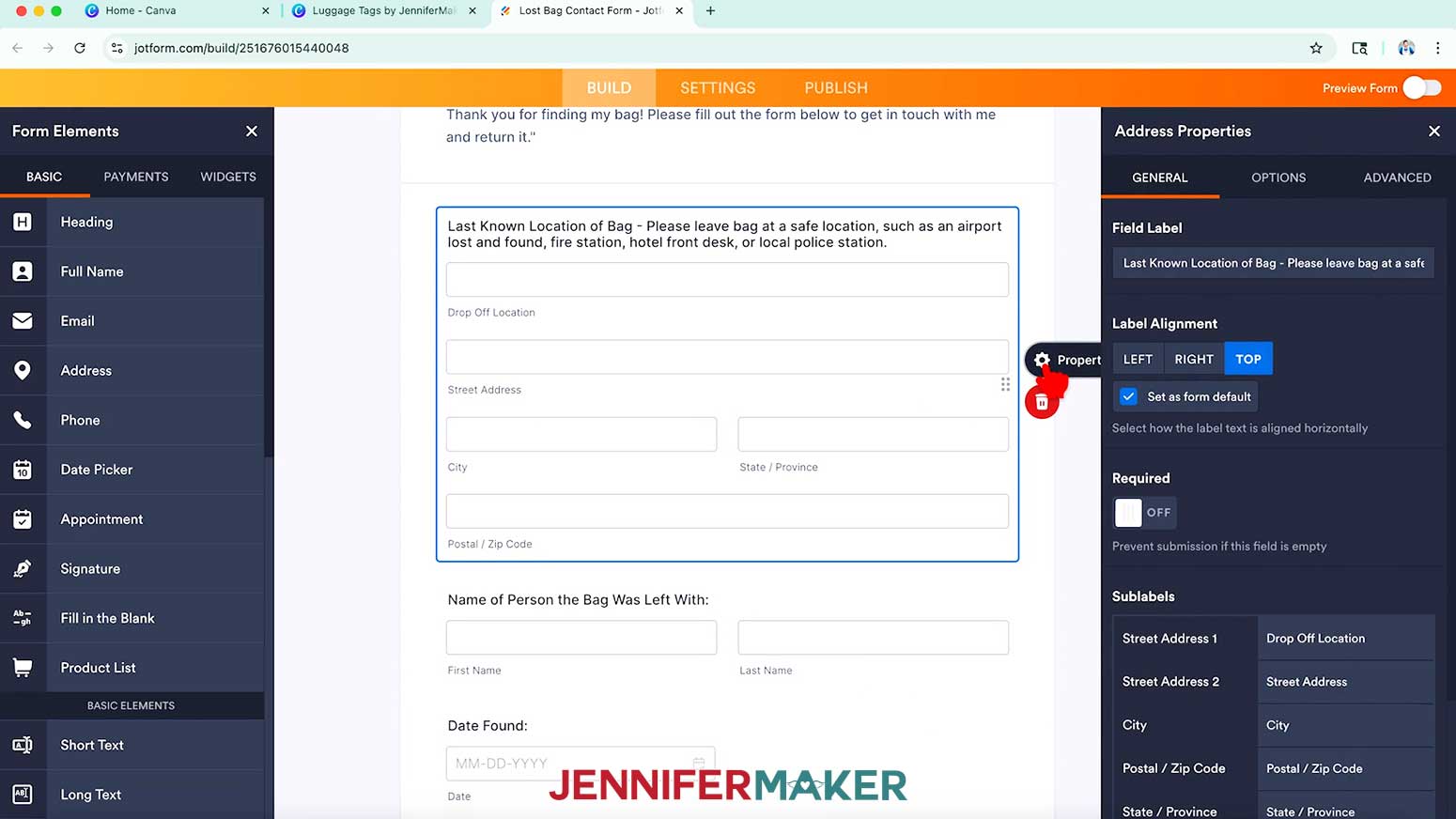Set label alignment to RIGHT

pos(1194,359)
